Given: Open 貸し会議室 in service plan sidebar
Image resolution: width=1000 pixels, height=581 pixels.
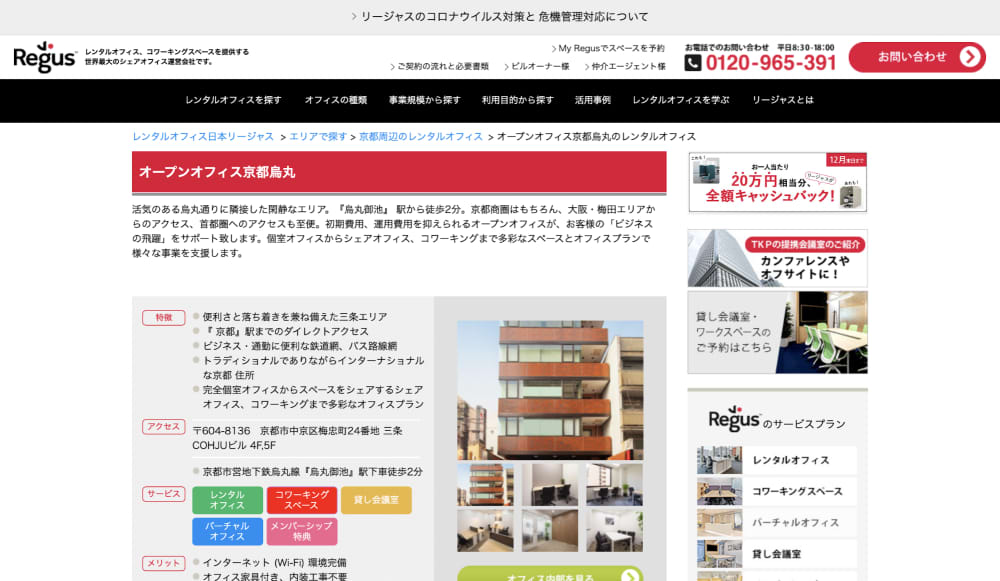Looking at the screenshot, I should (x=777, y=554).
